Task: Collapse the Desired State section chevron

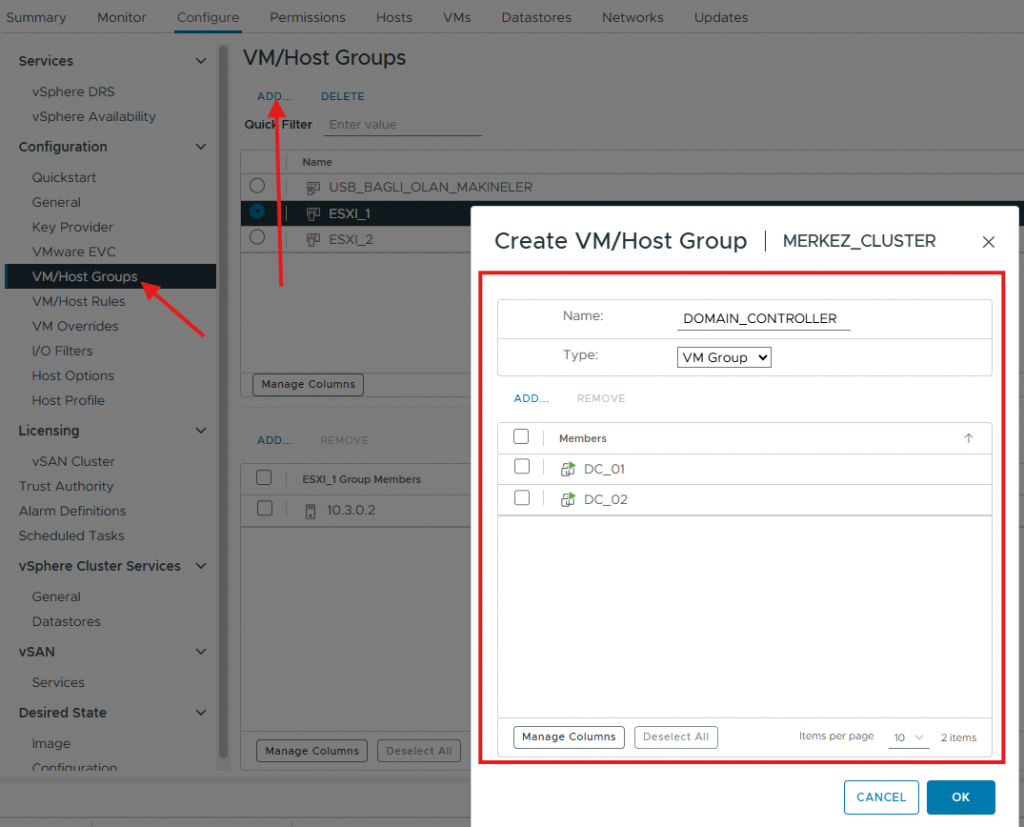Action: pyautogui.click(x=201, y=713)
